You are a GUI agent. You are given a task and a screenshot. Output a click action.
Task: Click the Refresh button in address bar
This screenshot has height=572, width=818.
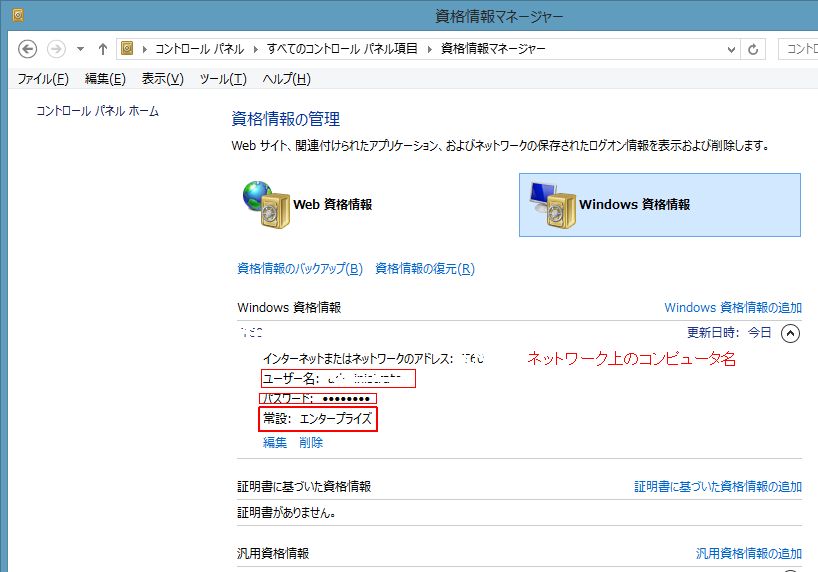pyautogui.click(x=753, y=49)
